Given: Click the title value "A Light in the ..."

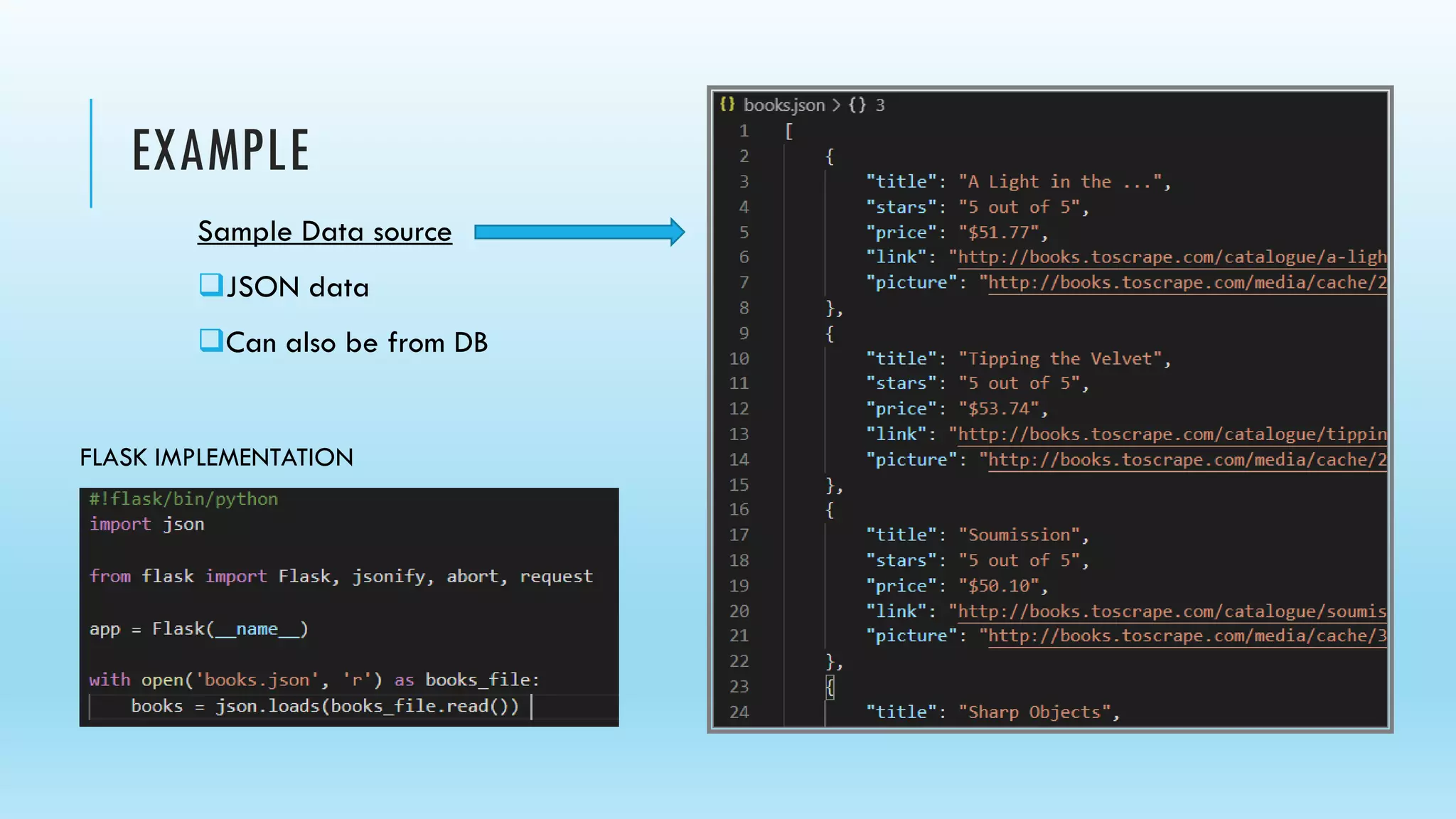Looking at the screenshot, I should 1060,182.
